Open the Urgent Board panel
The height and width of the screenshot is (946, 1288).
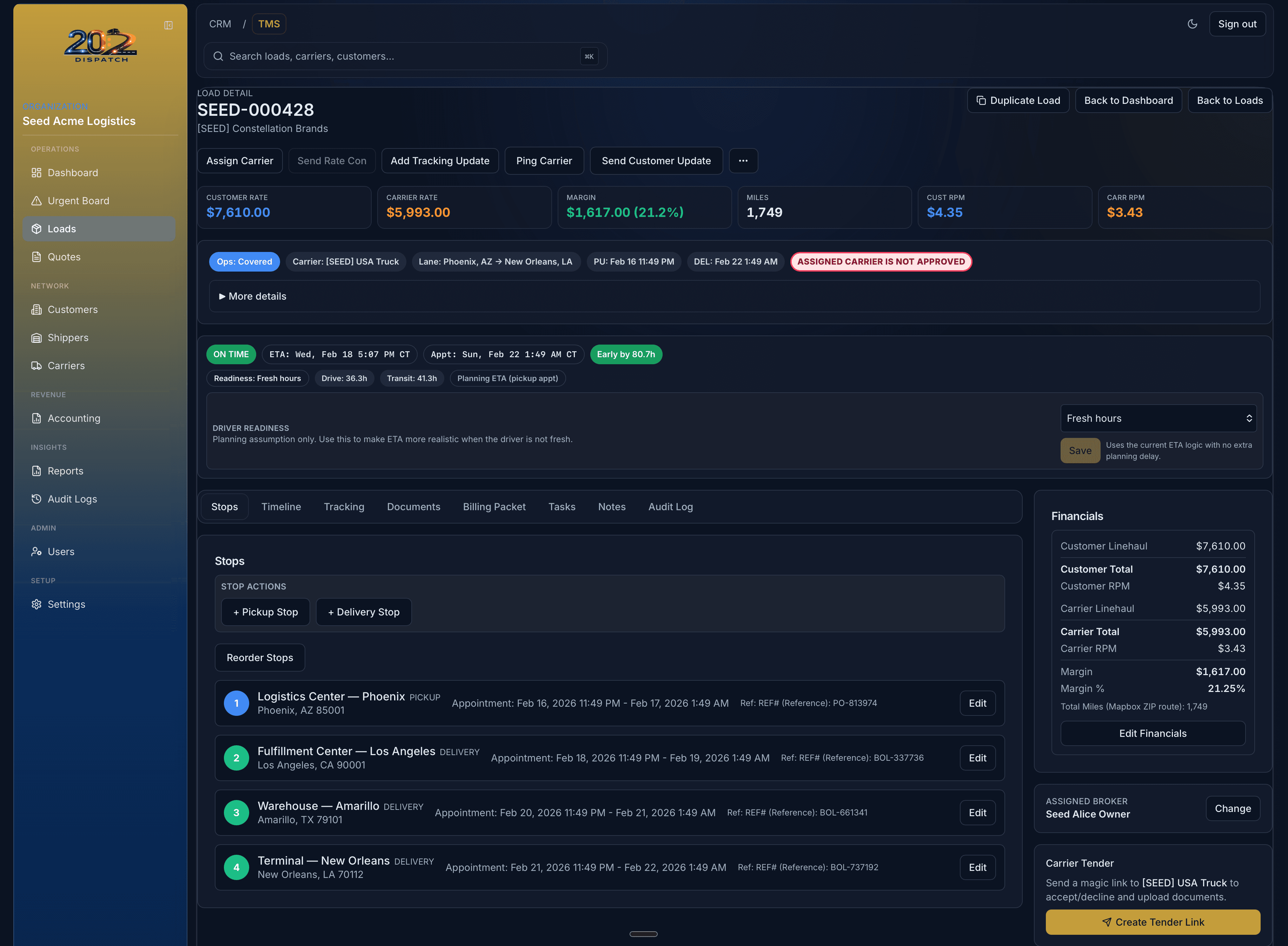[78, 200]
